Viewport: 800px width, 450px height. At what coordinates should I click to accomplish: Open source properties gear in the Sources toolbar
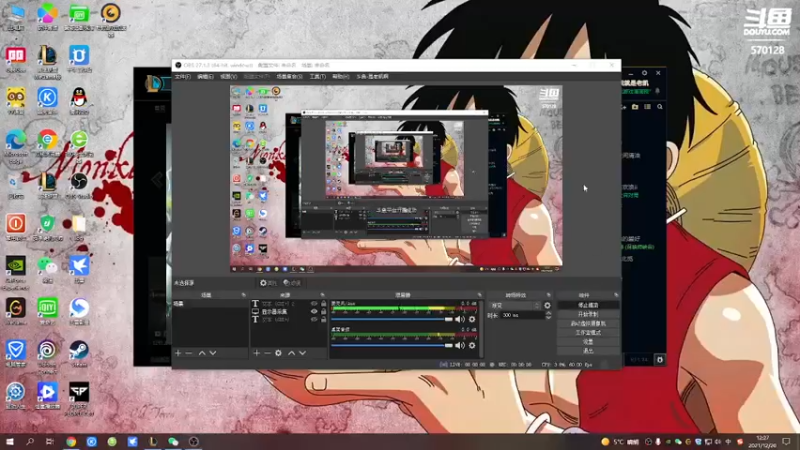point(278,353)
